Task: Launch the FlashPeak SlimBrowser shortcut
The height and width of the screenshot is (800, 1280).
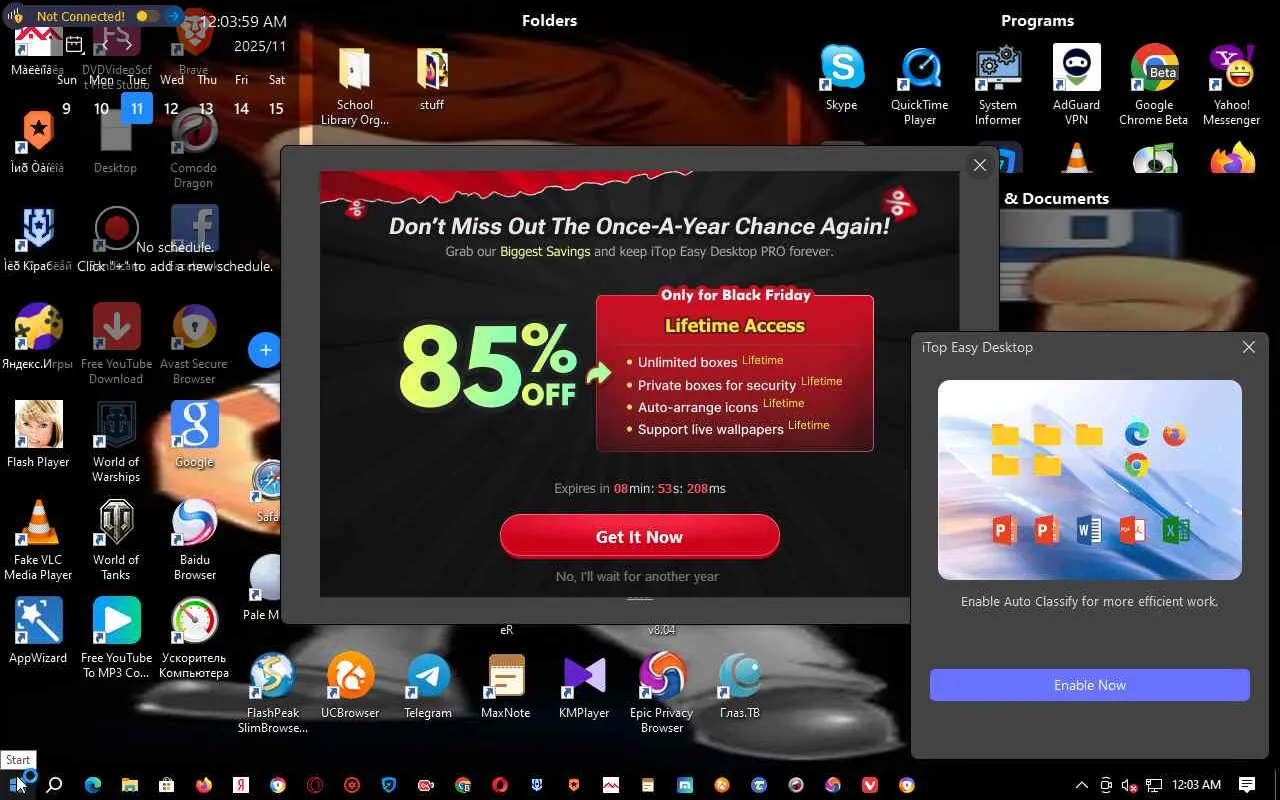Action: point(272,693)
